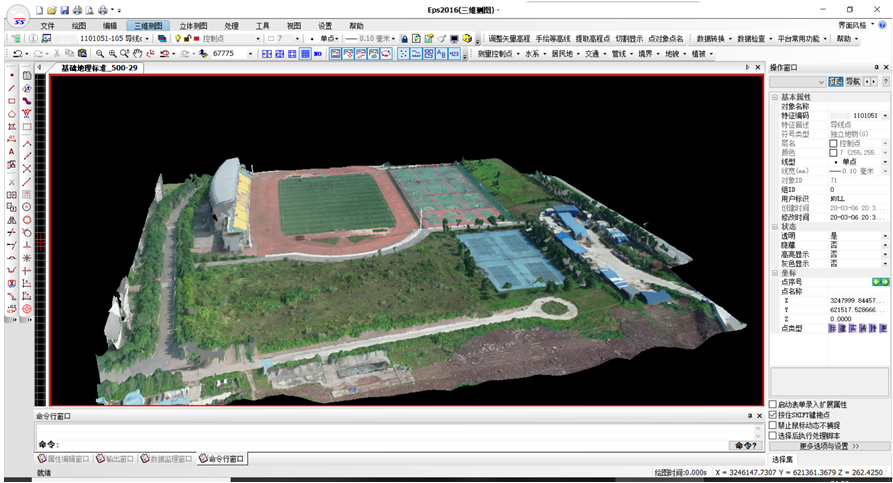Click the four-pane window layout icon

click(267, 54)
